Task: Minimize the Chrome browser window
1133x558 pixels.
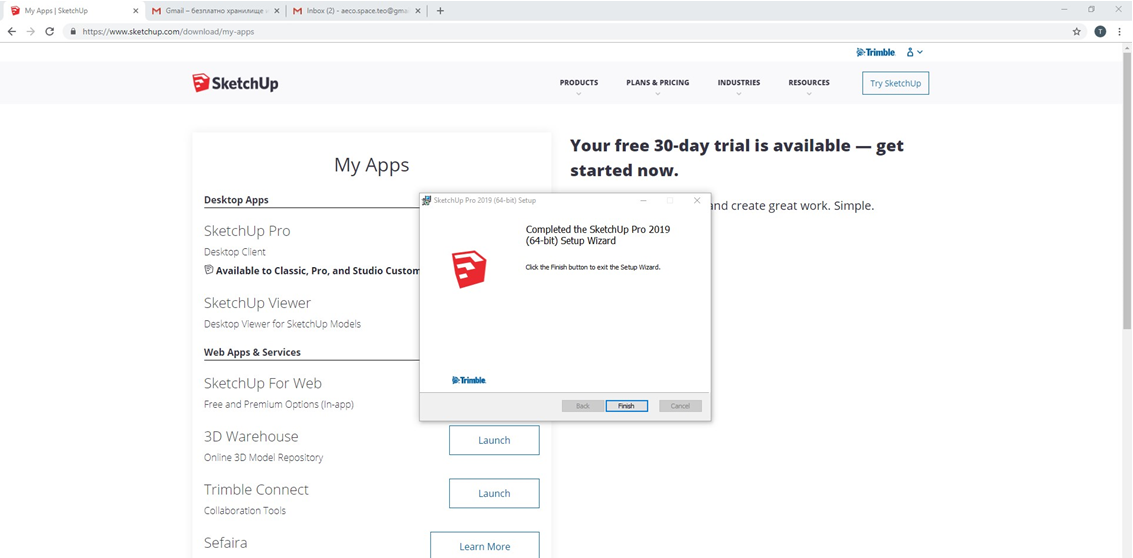Action: click(1064, 9)
